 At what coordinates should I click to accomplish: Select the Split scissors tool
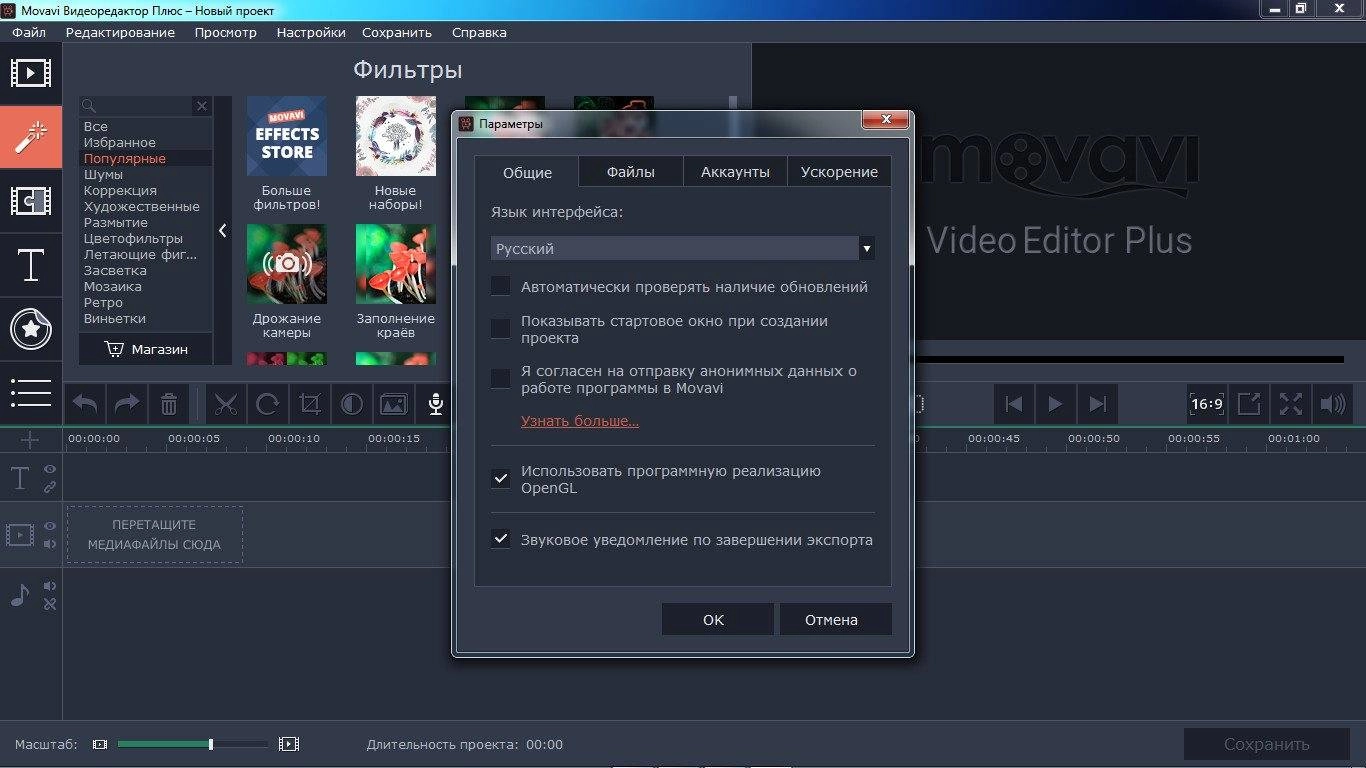click(226, 404)
